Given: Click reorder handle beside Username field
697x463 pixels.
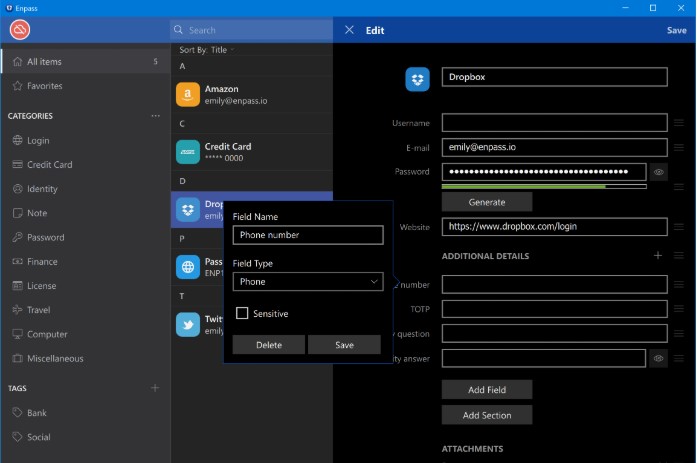Looking at the screenshot, I should click(x=679, y=123).
